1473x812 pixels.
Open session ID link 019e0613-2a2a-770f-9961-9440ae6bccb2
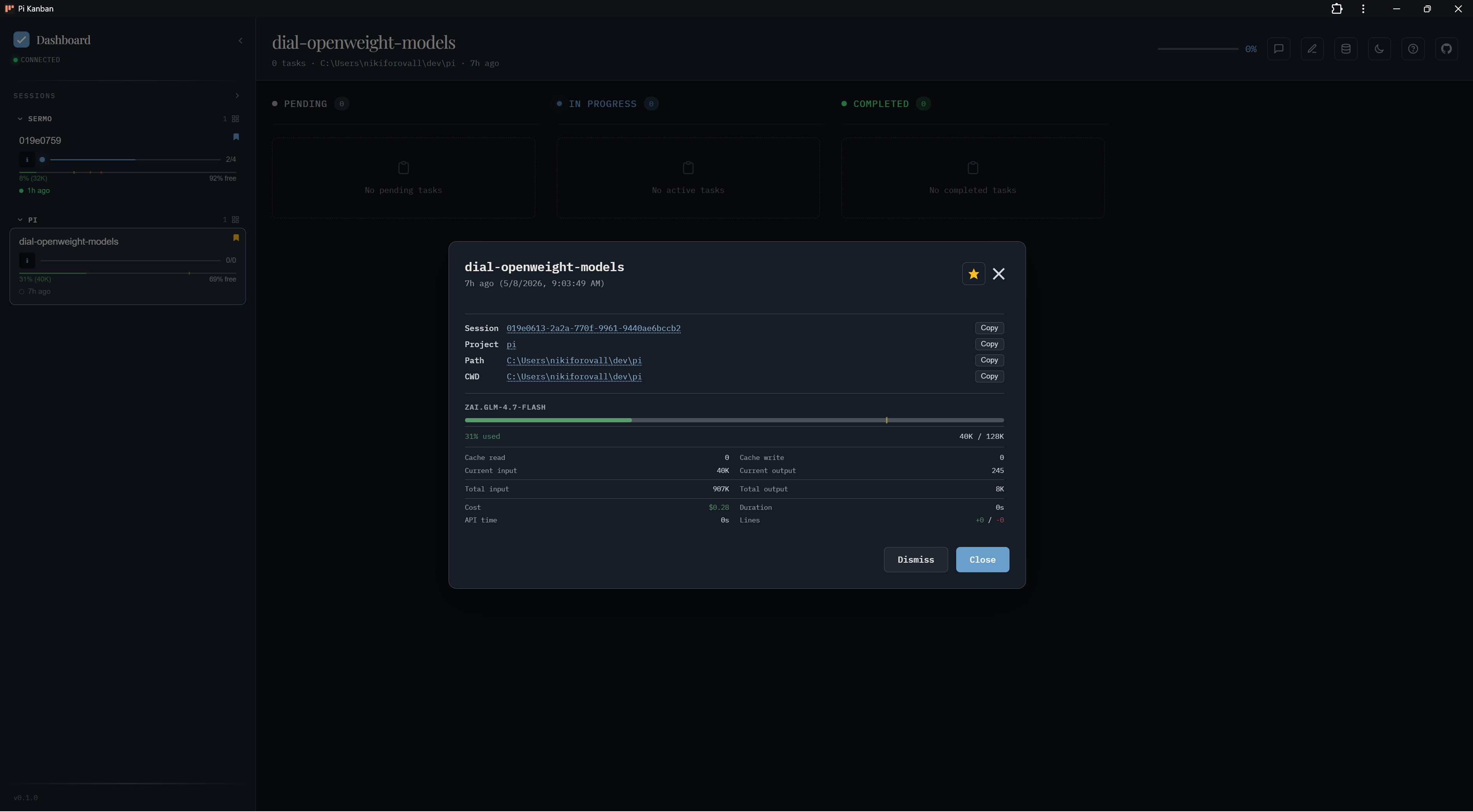tap(593, 328)
